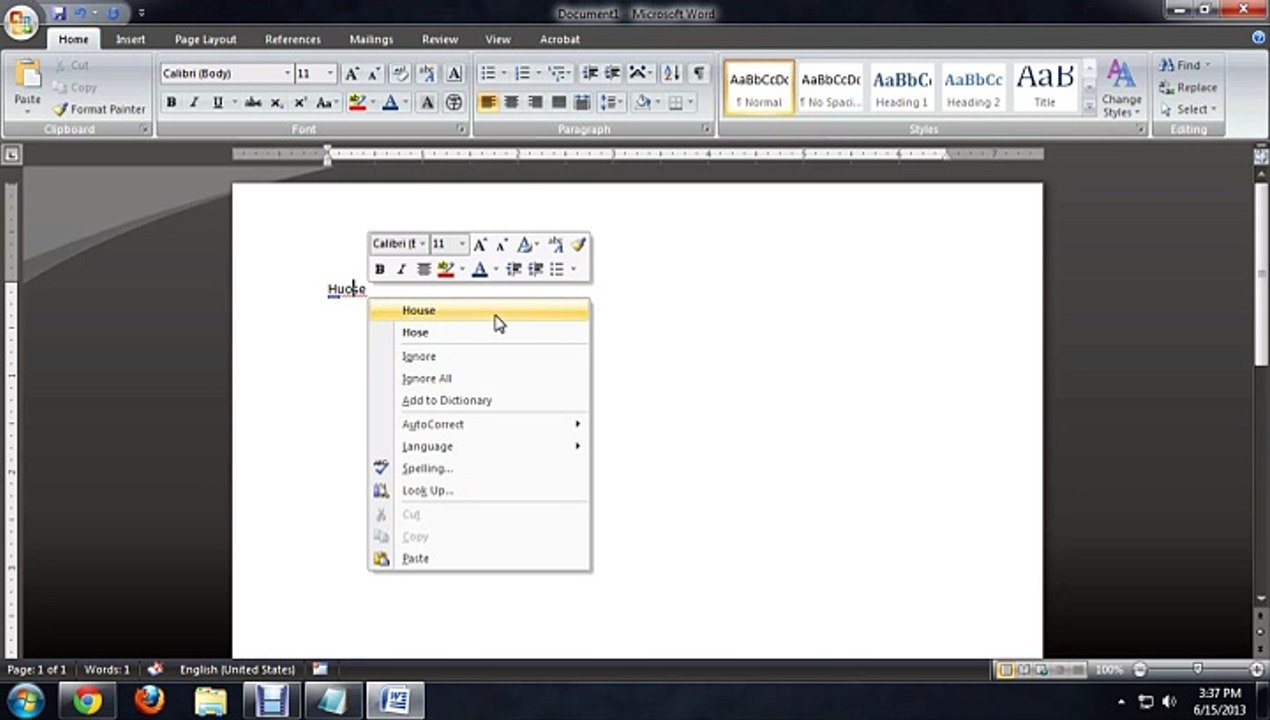Open the Insert ribbon tab
The width and height of the screenshot is (1270, 720).
coord(131,39)
